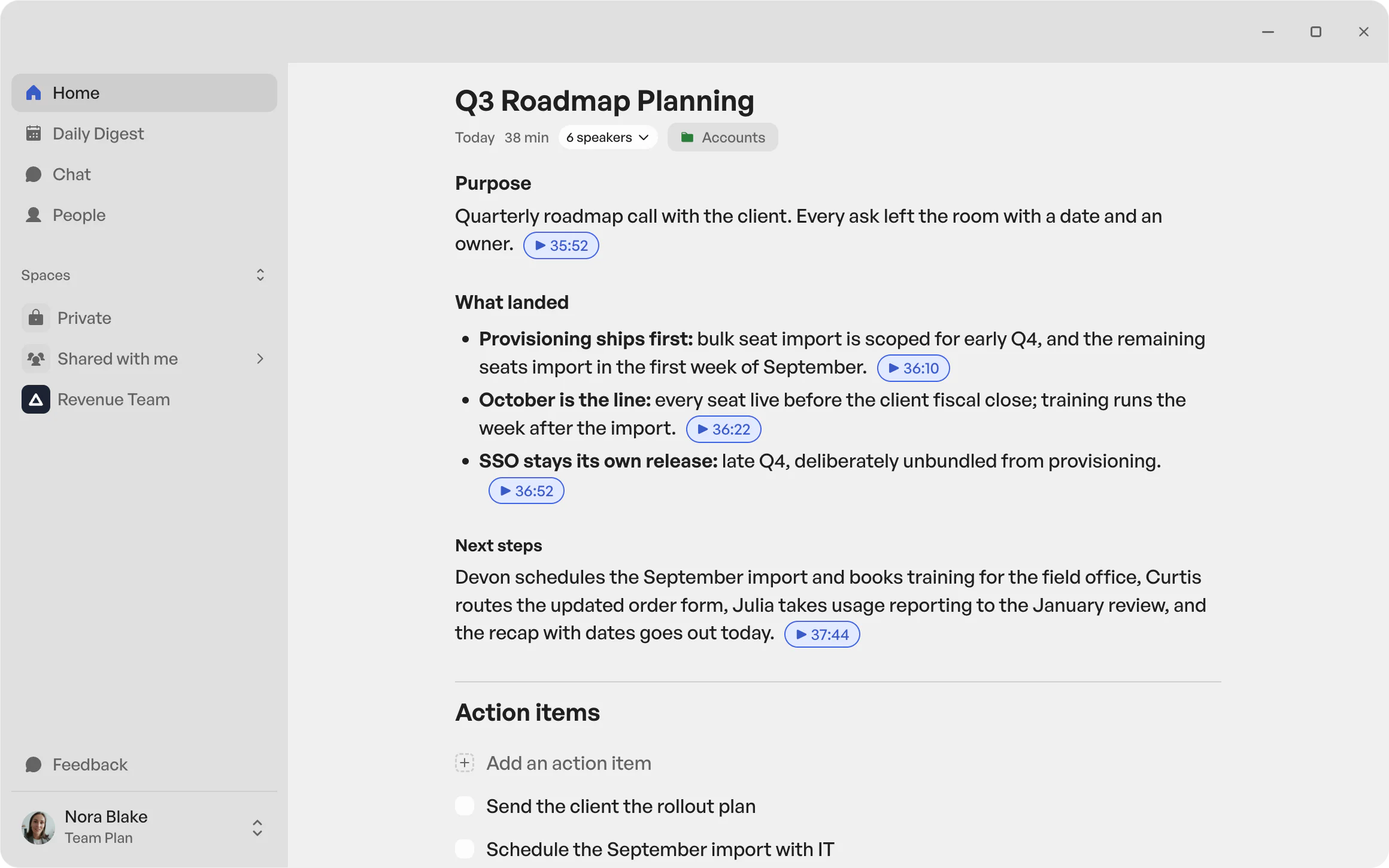Play from the 37:44 timestamp chip
The width and height of the screenshot is (1389, 868).
822,635
